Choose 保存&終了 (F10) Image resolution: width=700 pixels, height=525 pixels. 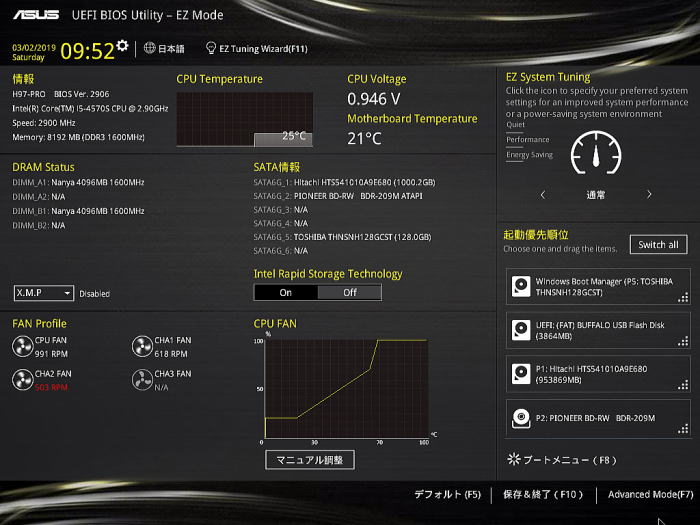[543, 495]
